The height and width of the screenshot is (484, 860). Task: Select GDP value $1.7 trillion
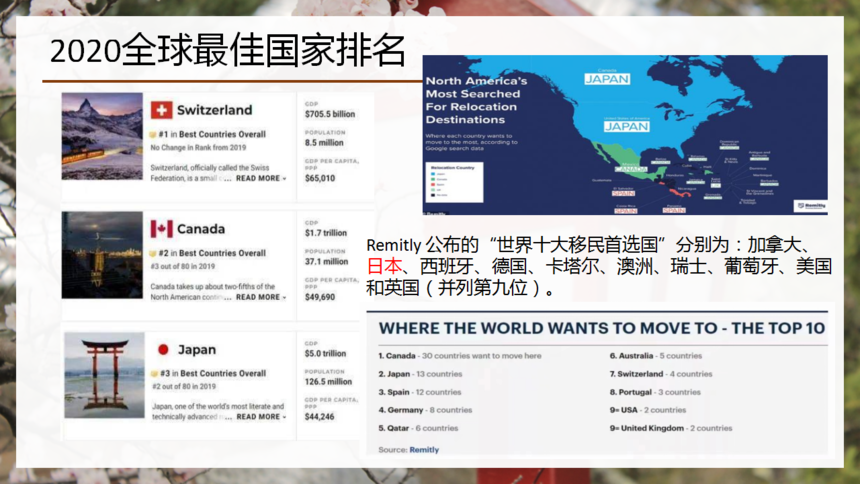(326, 233)
